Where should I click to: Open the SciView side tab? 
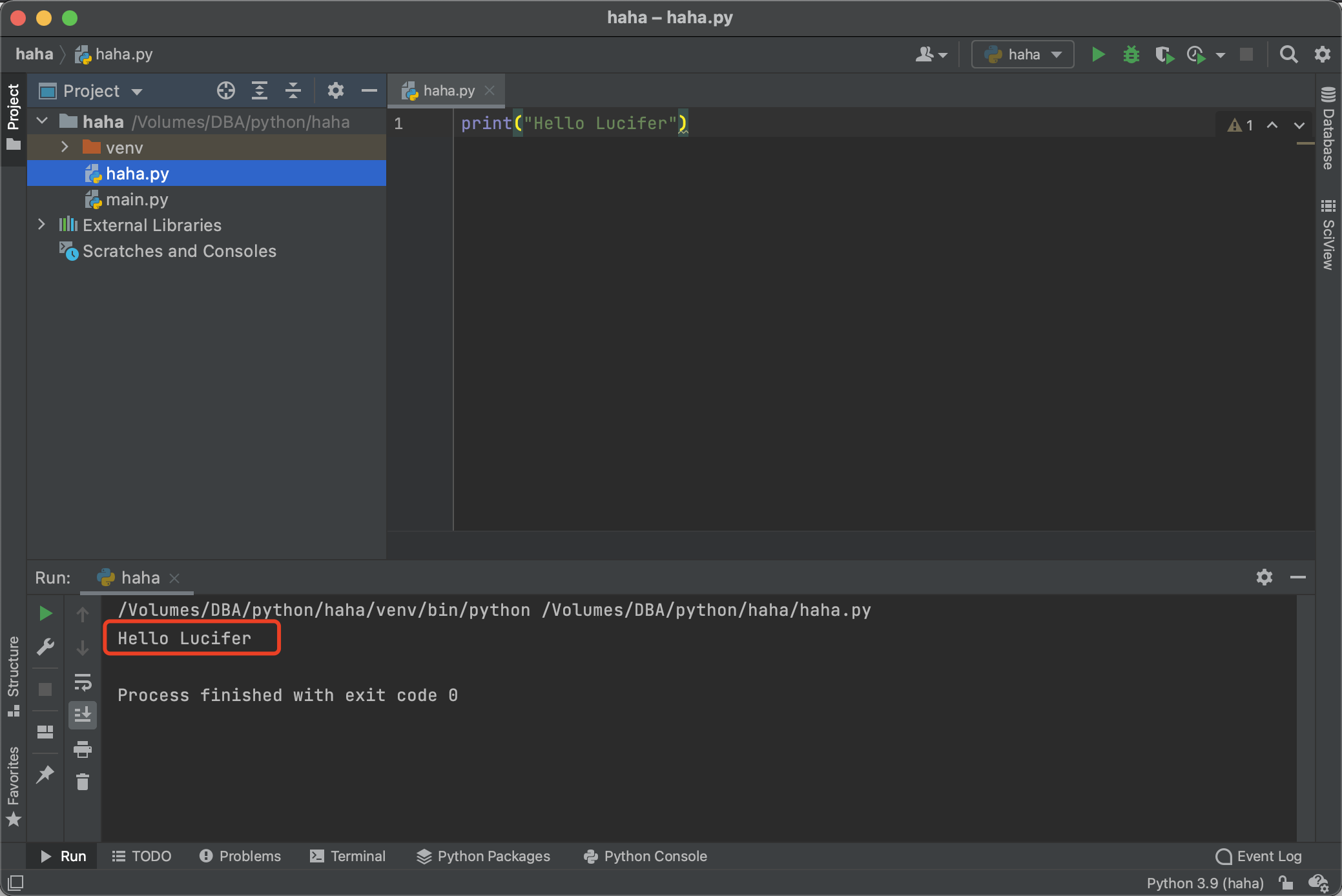(1328, 235)
